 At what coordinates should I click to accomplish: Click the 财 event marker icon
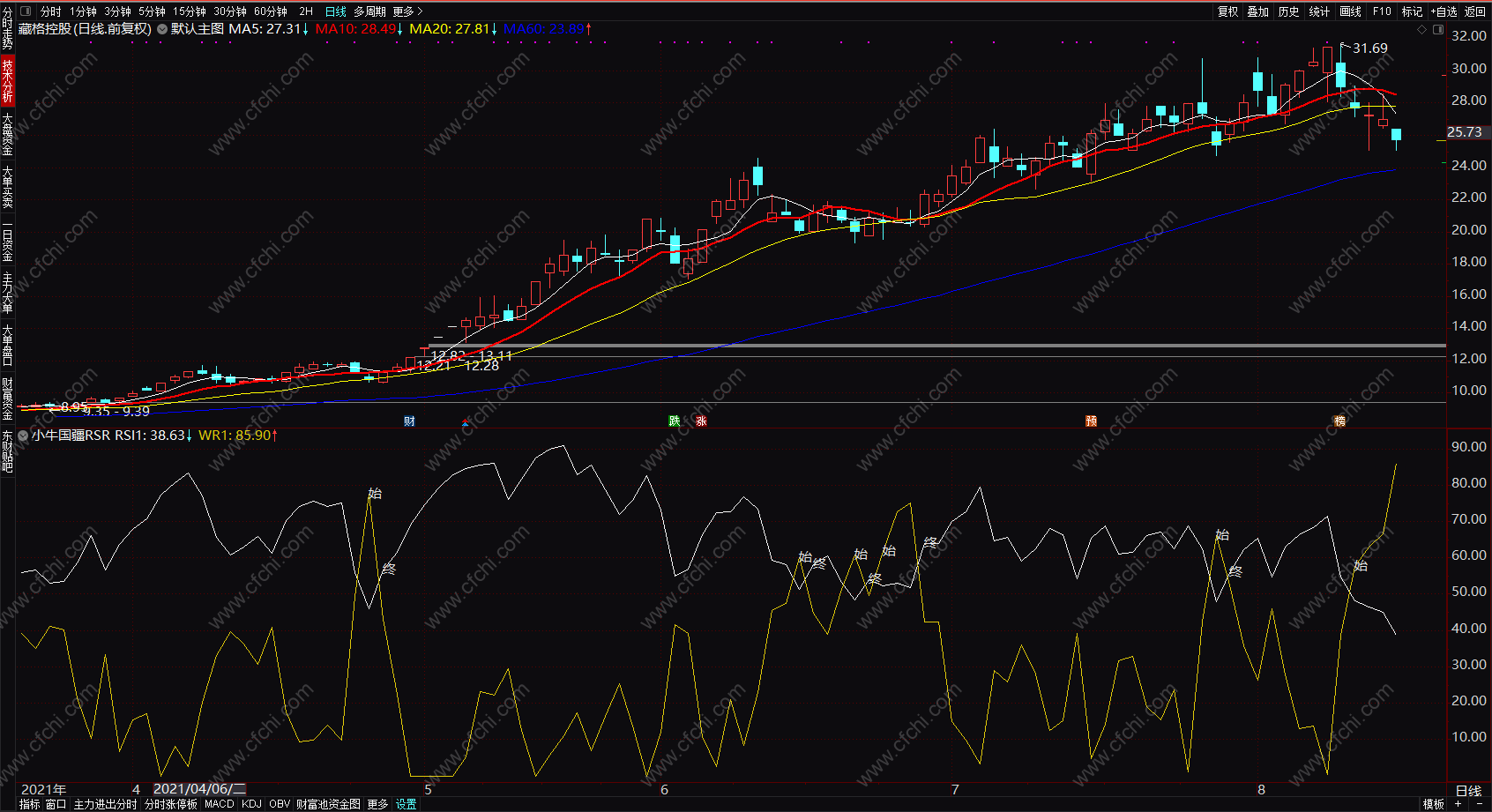[409, 421]
